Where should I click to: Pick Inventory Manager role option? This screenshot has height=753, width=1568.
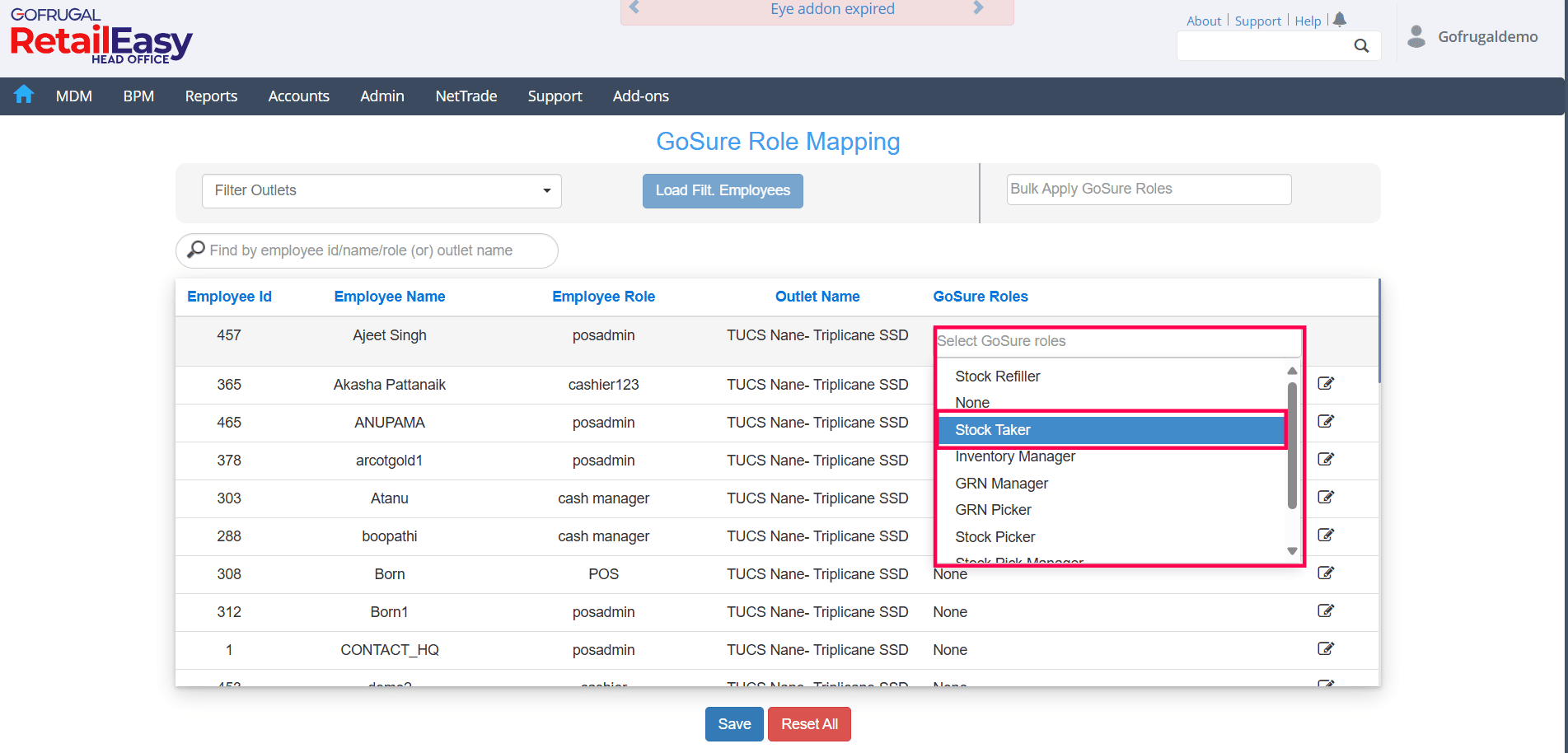1015,456
